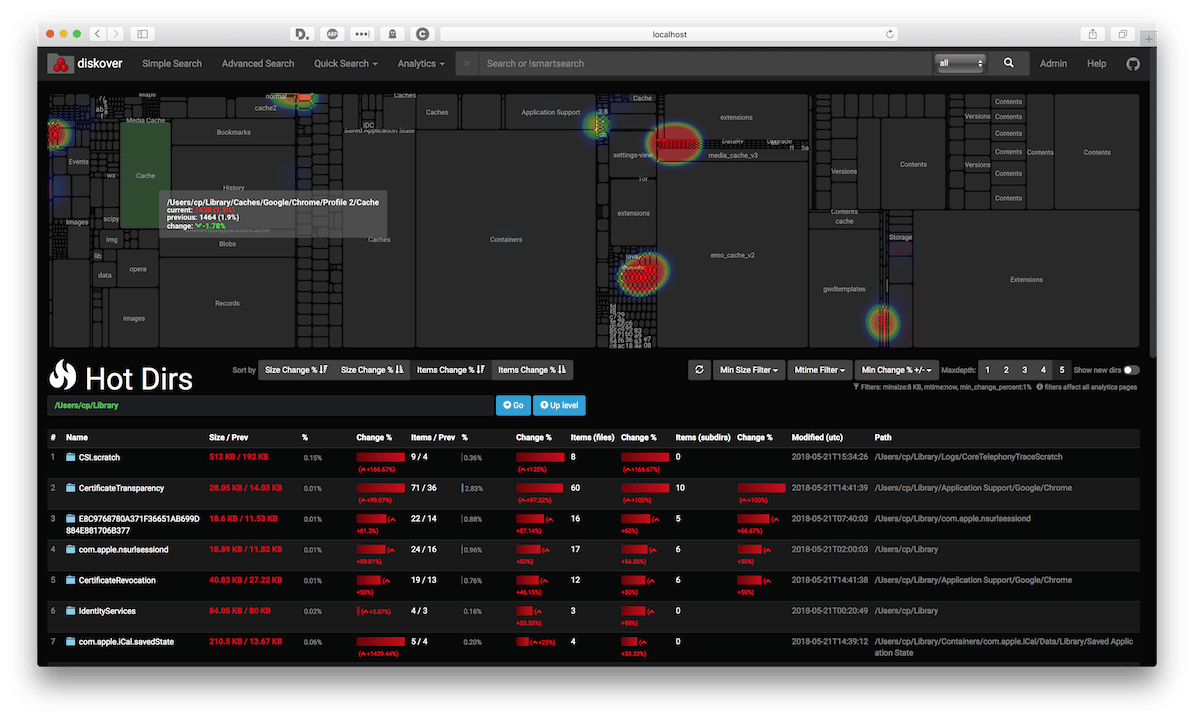Screen dimensions: 1194x720
Task: Click the Safari share icon
Action: point(1093,33)
